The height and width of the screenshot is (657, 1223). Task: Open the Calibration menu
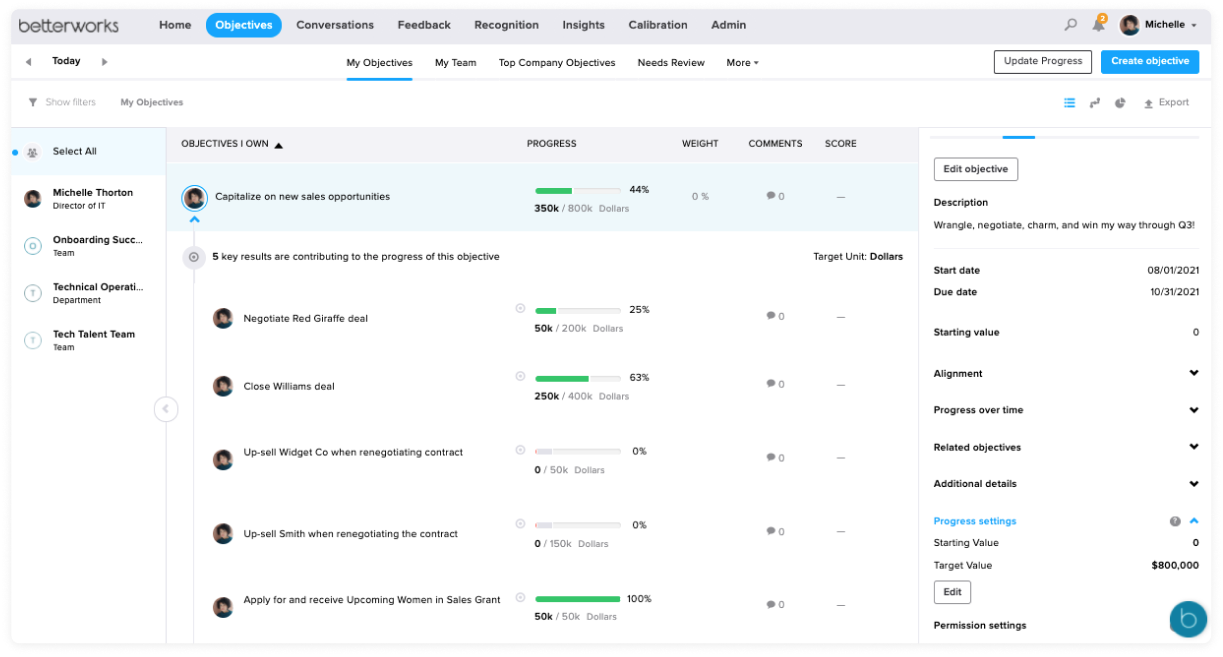(x=658, y=25)
